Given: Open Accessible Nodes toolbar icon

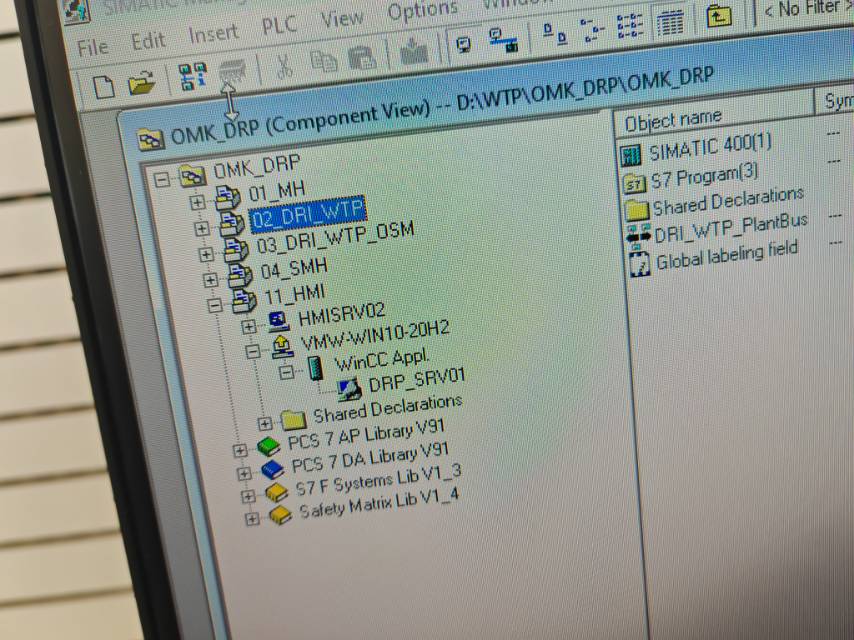Looking at the screenshot, I should 193,76.
